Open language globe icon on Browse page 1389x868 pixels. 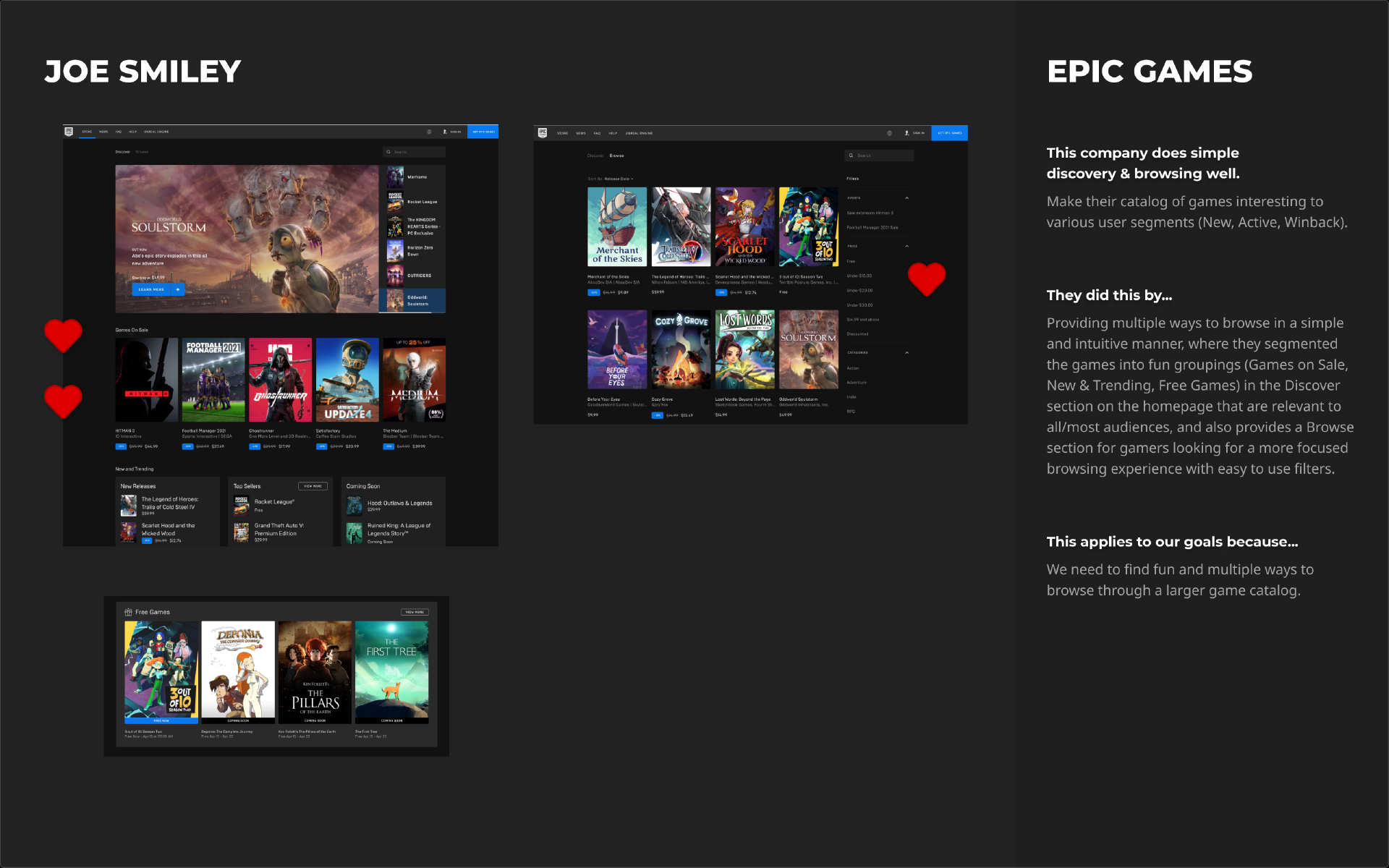889,133
